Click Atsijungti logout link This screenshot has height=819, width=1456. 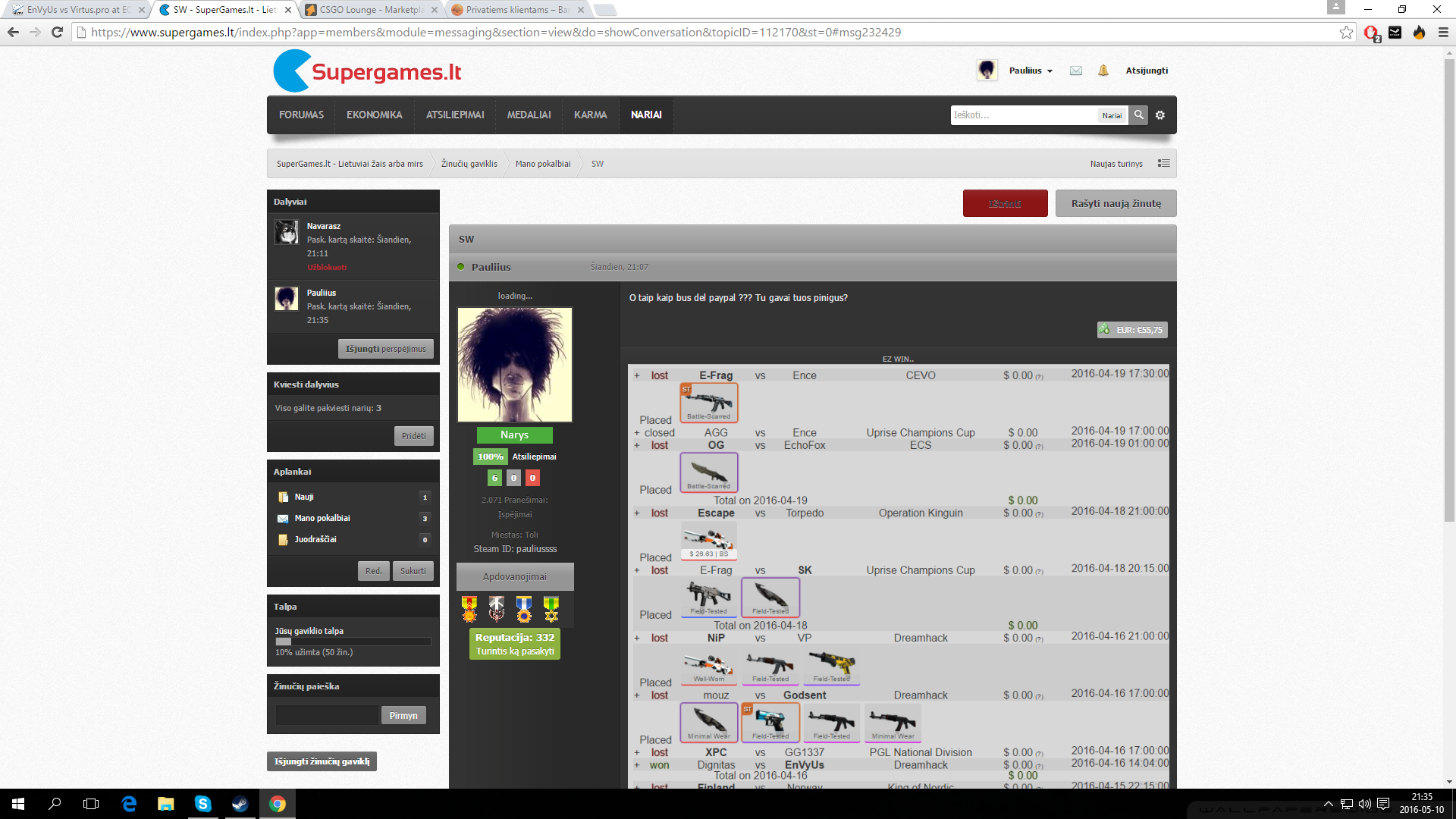(x=1147, y=71)
